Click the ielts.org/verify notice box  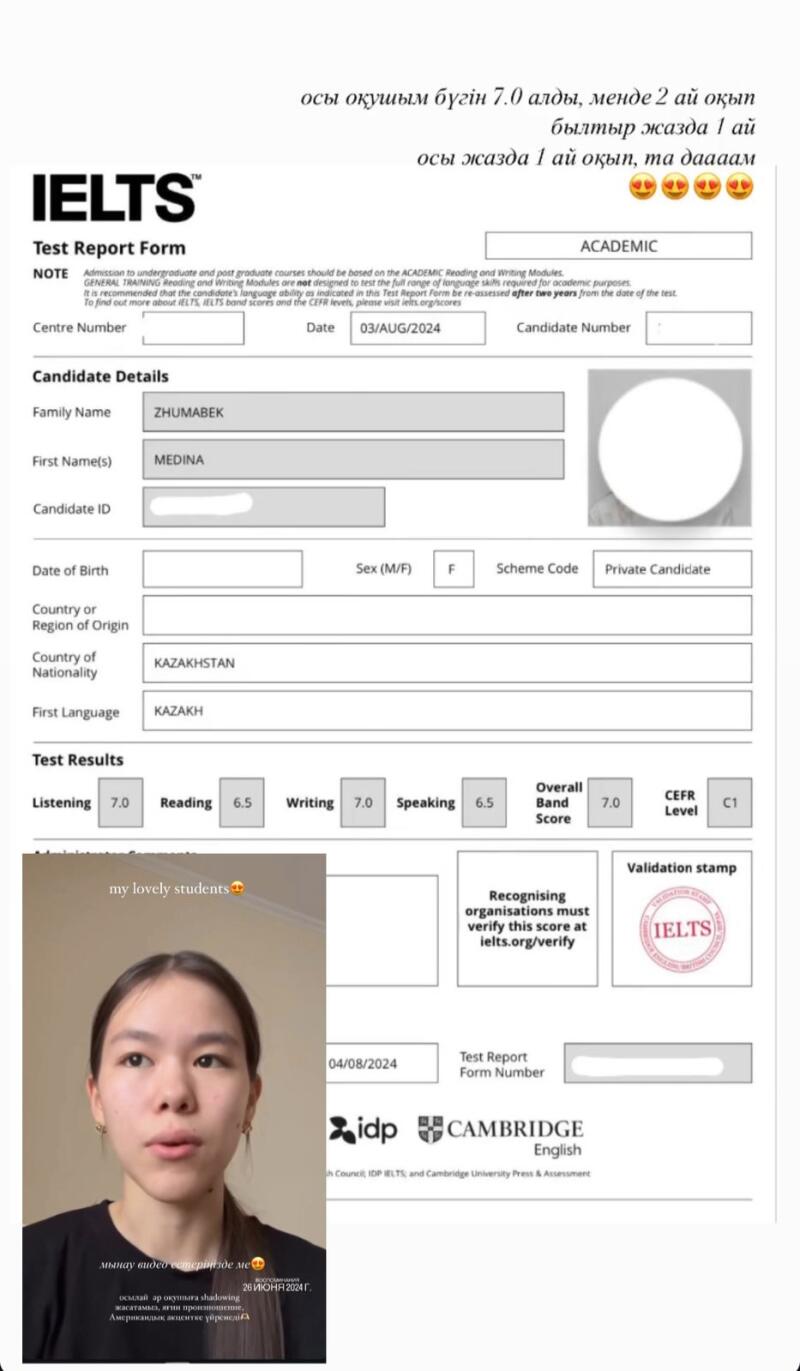pyautogui.click(x=527, y=919)
